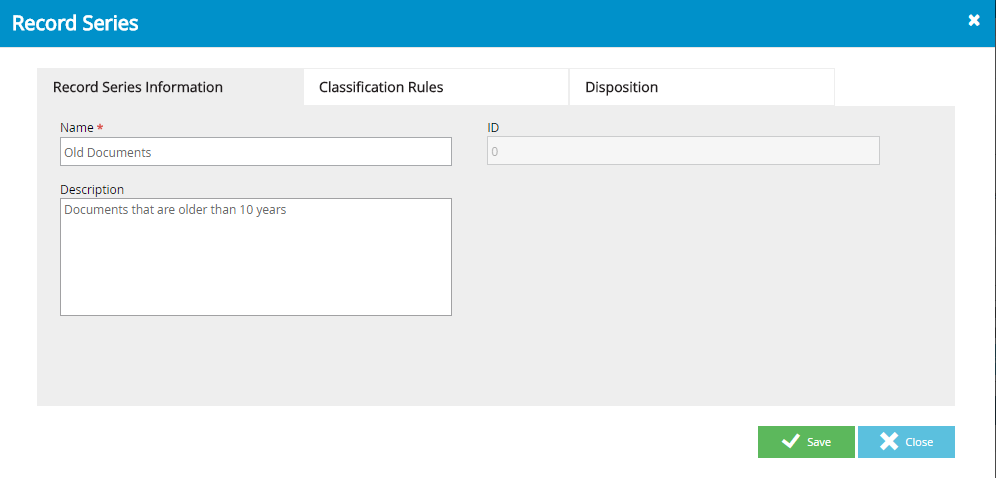Open the Disposition tab

702,87
